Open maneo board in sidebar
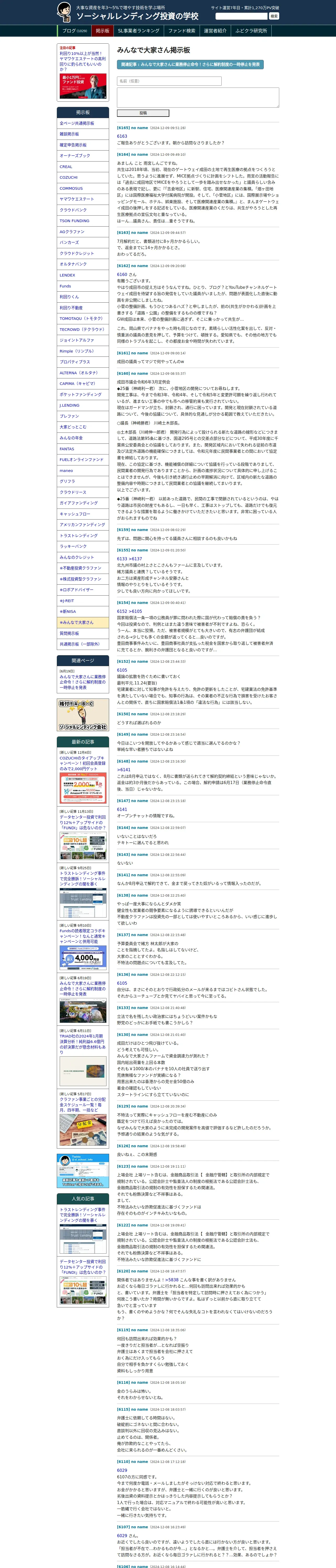This screenshot has height=1568, width=336. pos(83,470)
